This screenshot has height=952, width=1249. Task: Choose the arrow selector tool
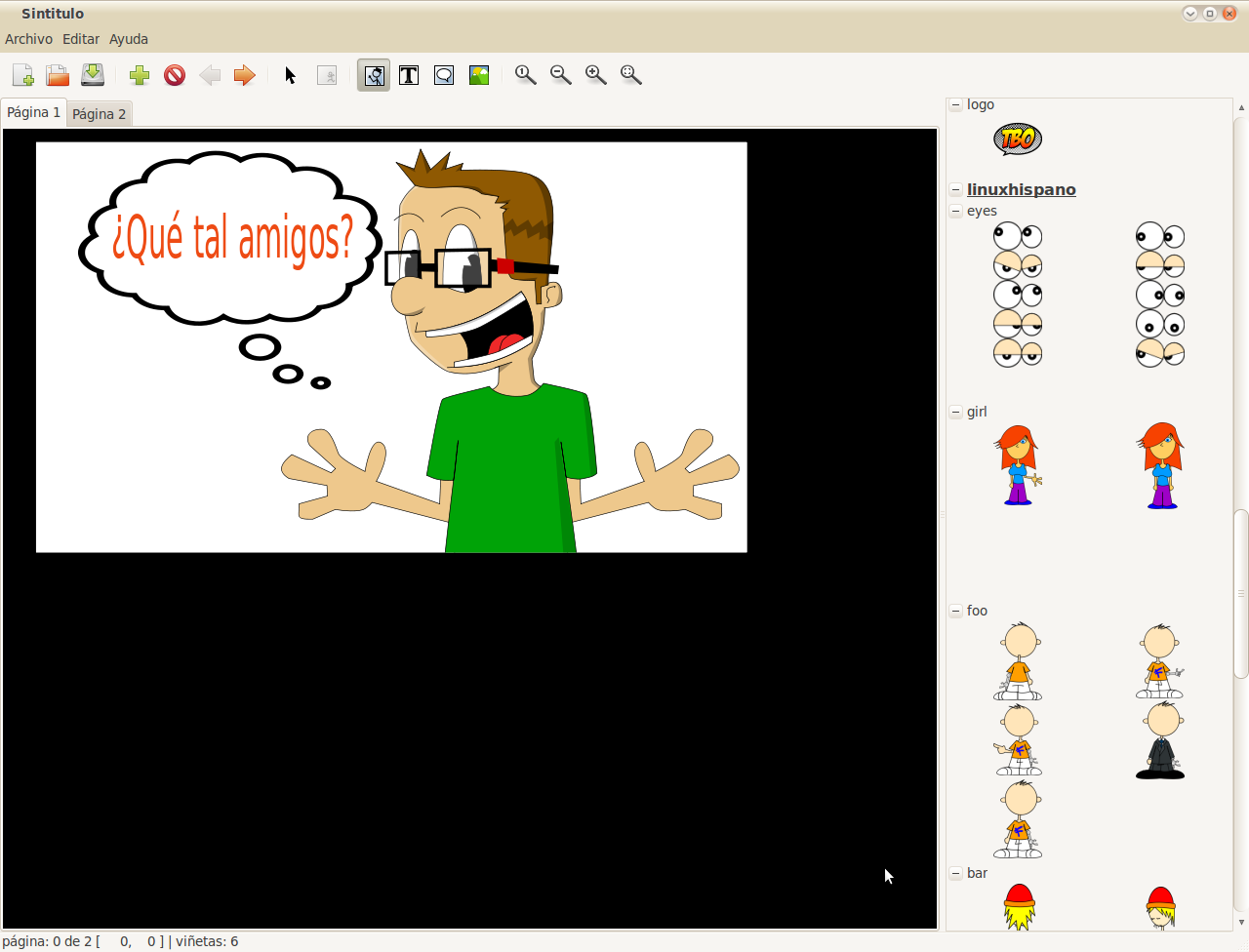coord(290,75)
